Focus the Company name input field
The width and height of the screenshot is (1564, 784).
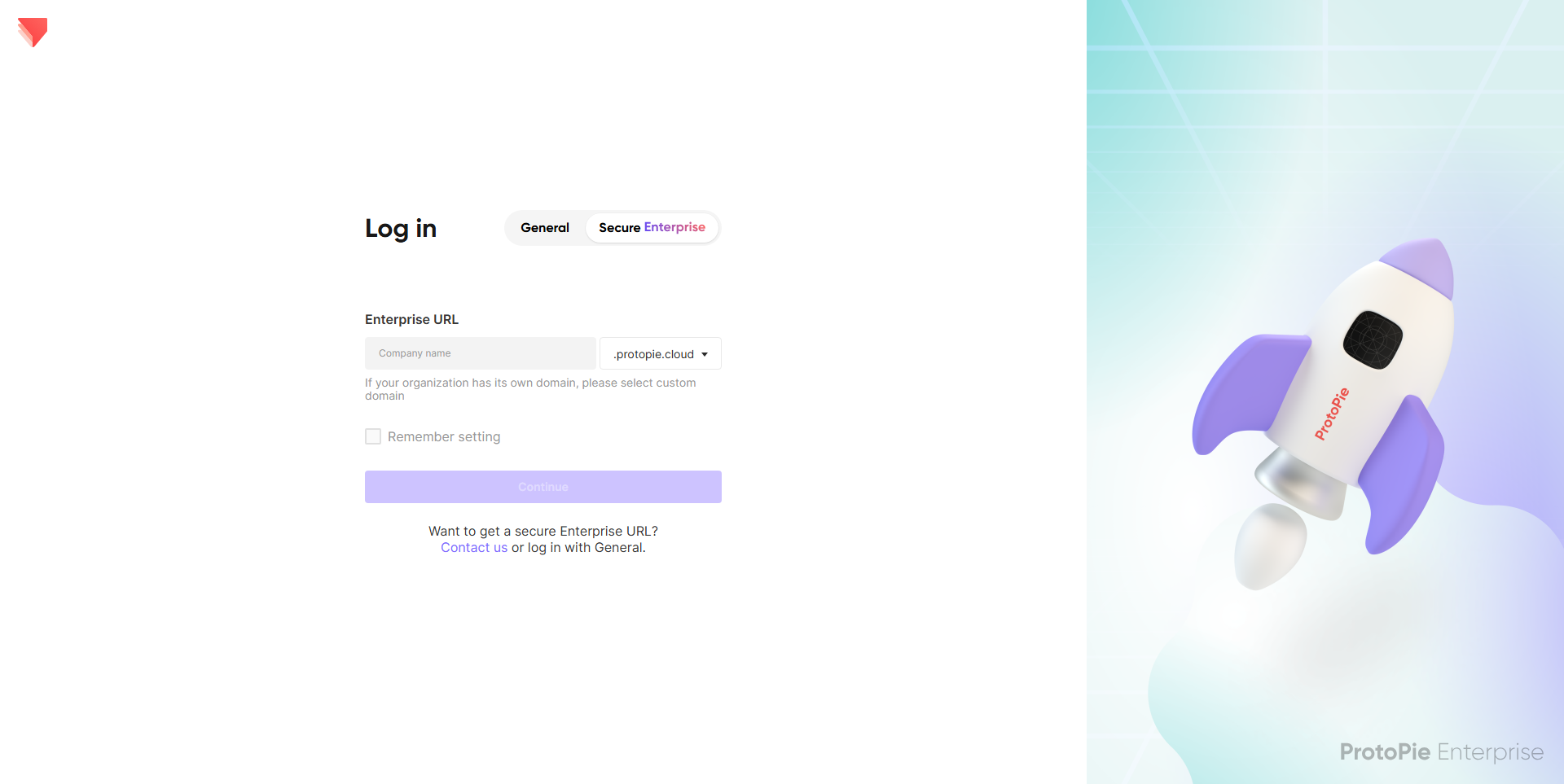(x=480, y=353)
